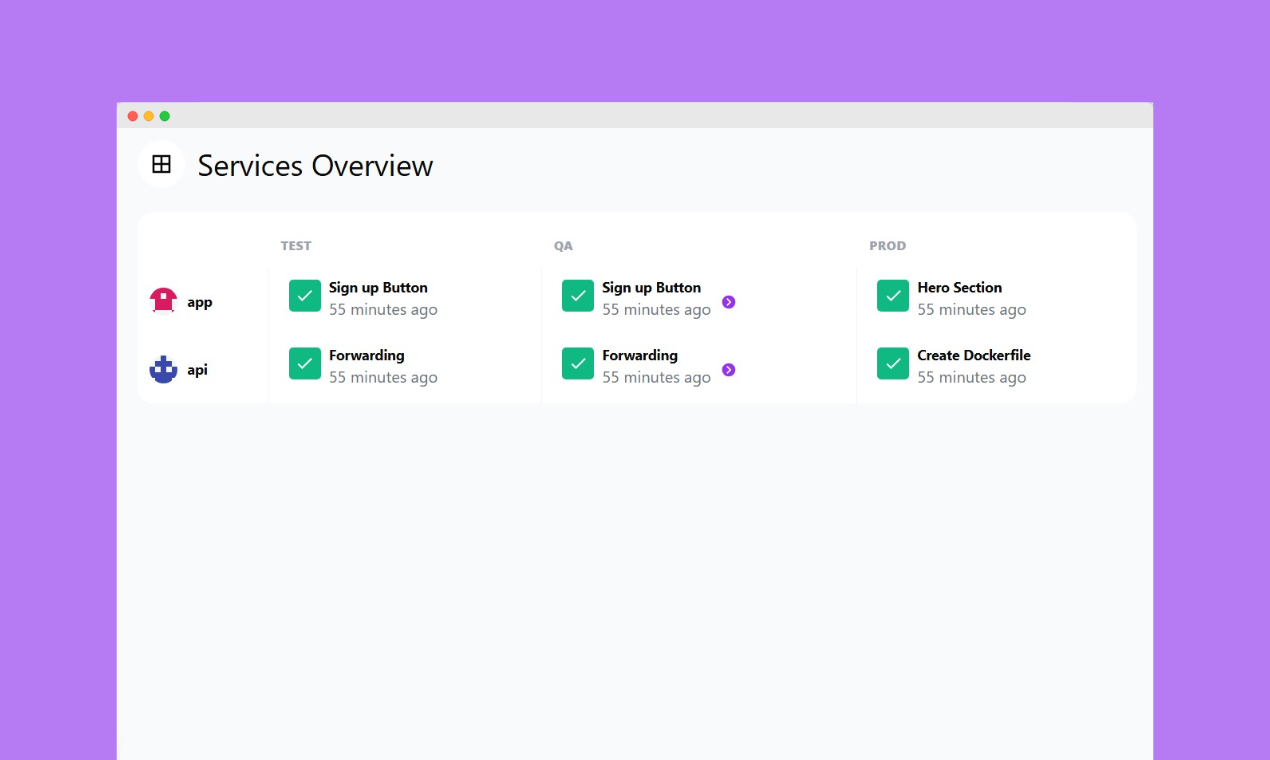Click the blue api service avatar
1270x760 pixels.
click(x=163, y=369)
